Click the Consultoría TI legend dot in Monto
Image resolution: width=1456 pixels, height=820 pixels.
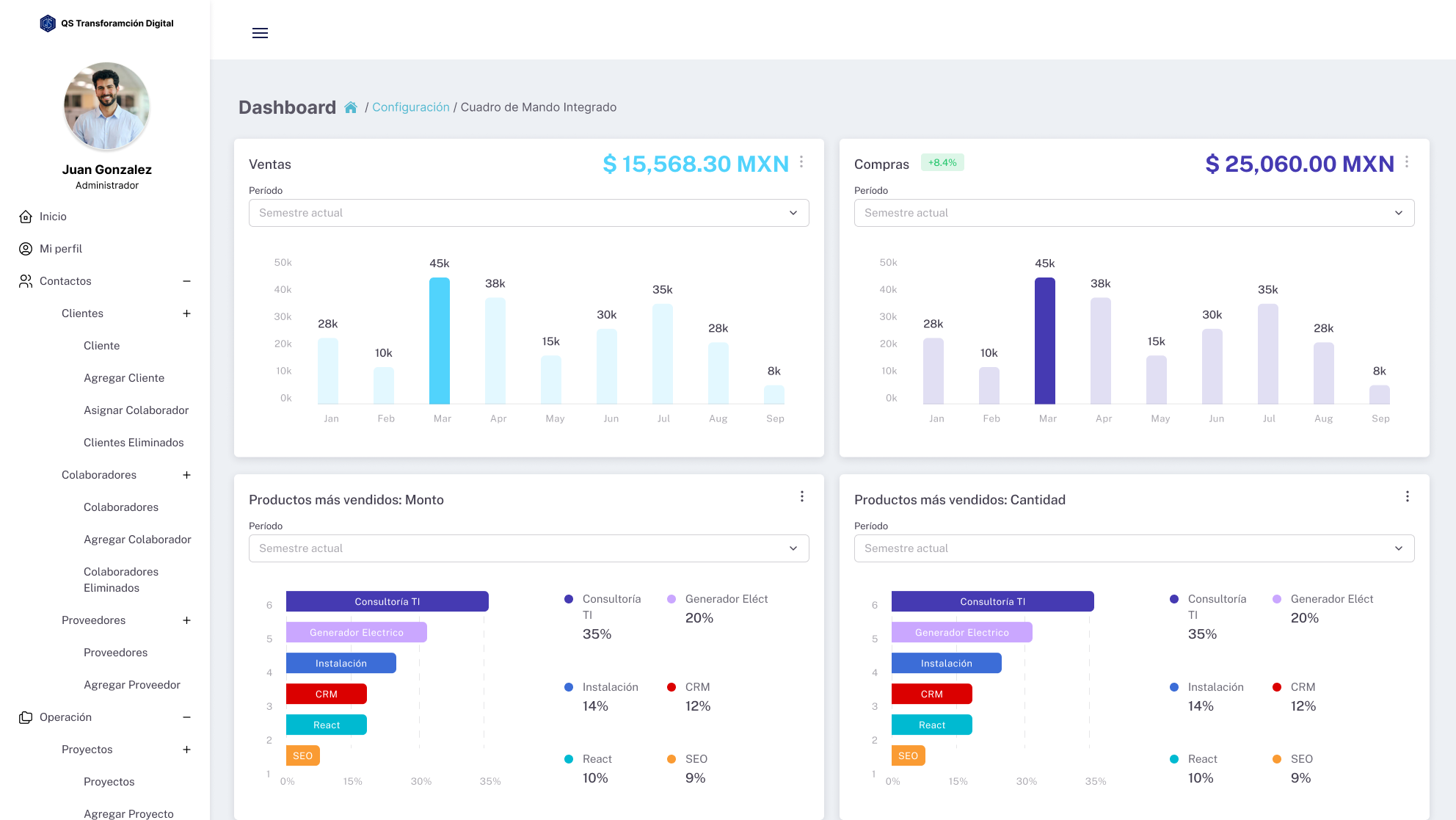click(x=569, y=599)
